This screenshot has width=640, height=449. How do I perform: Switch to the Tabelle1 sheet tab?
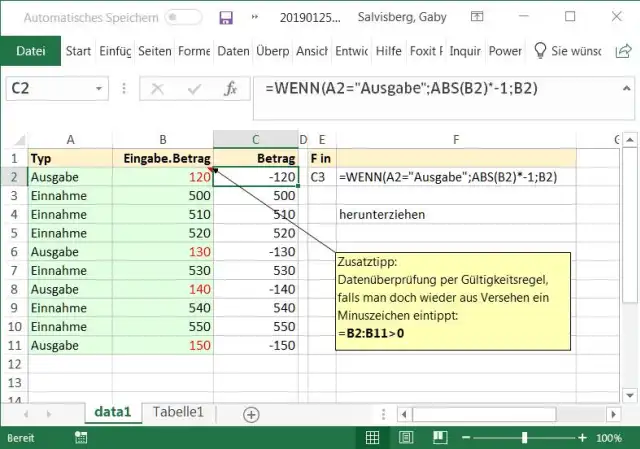coord(178,412)
